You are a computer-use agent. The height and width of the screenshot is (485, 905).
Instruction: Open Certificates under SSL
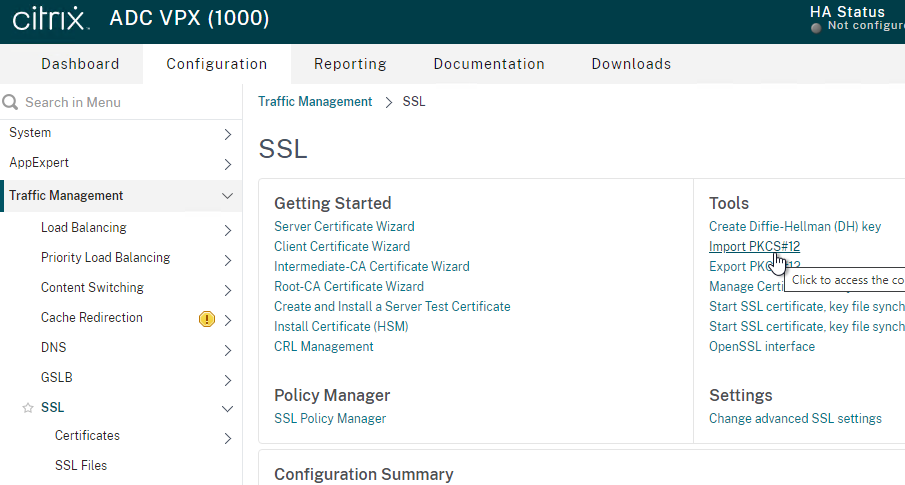pyautogui.click(x=87, y=435)
